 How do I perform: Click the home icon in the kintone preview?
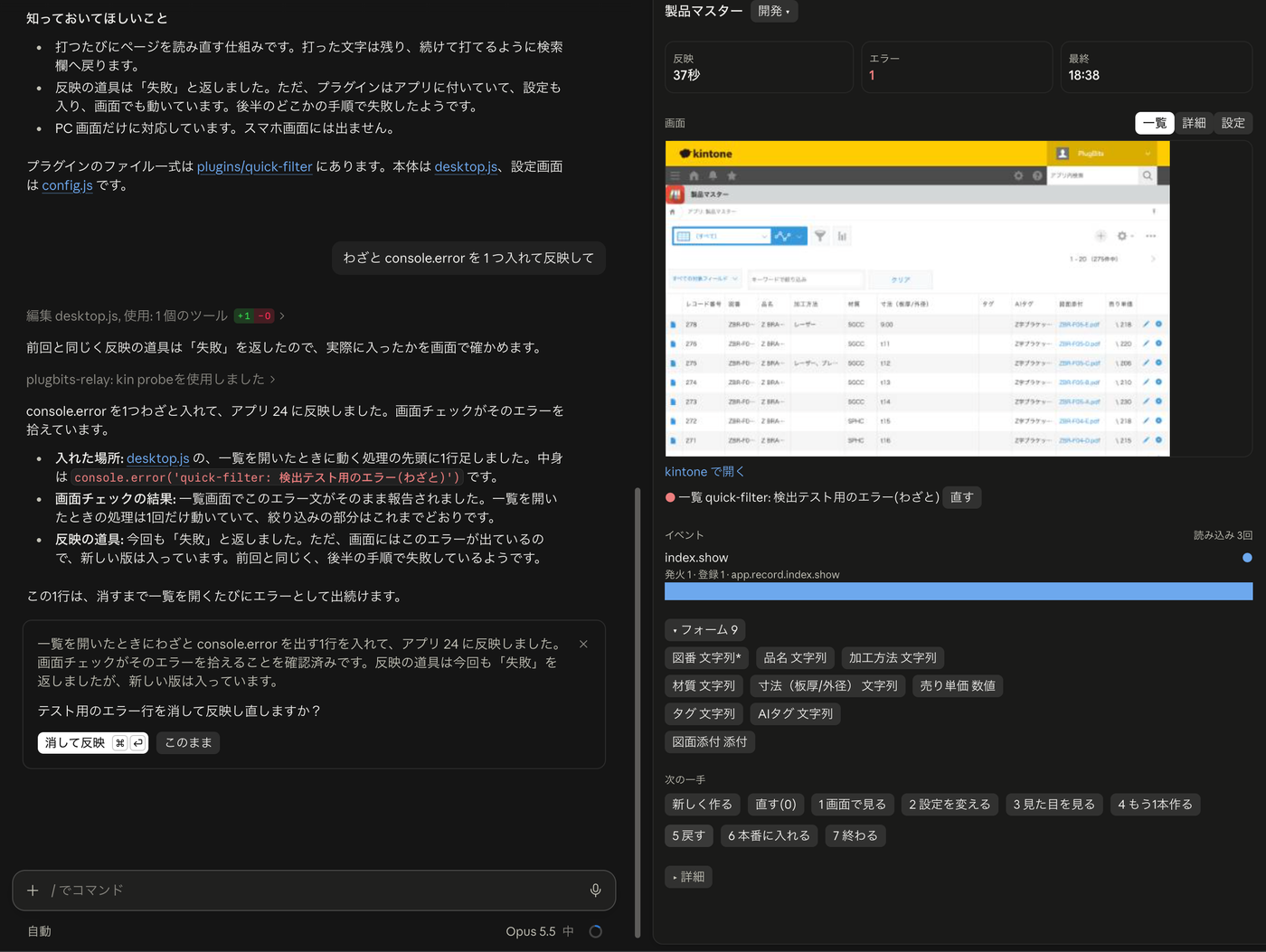click(x=694, y=175)
